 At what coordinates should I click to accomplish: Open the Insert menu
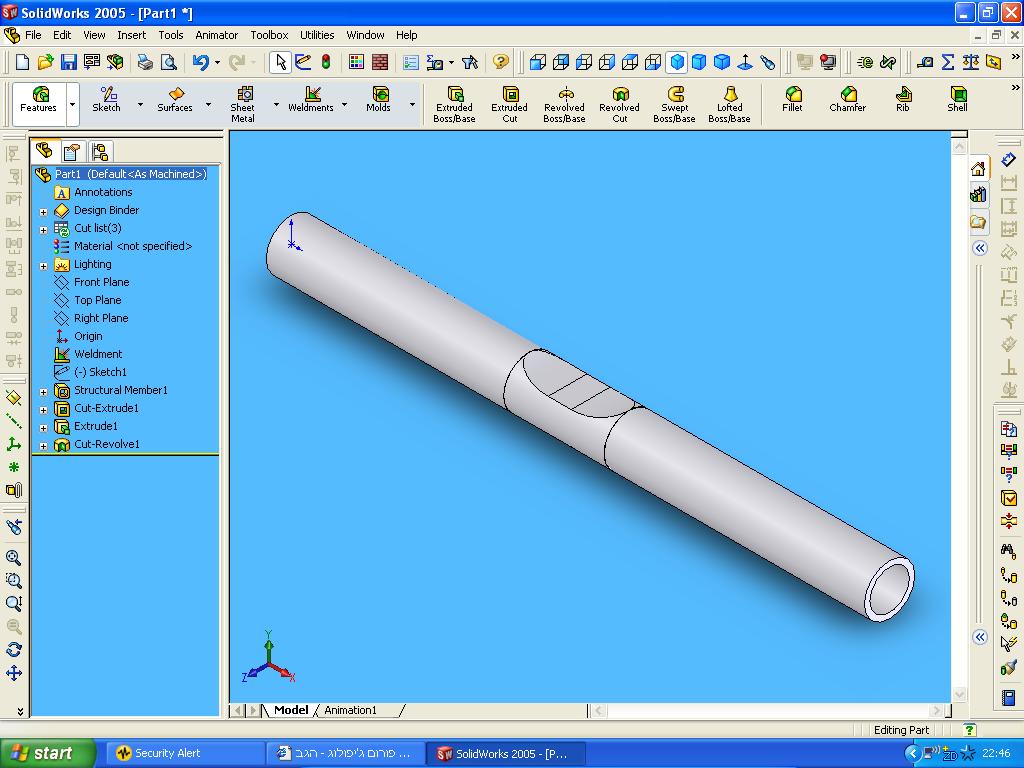click(131, 35)
